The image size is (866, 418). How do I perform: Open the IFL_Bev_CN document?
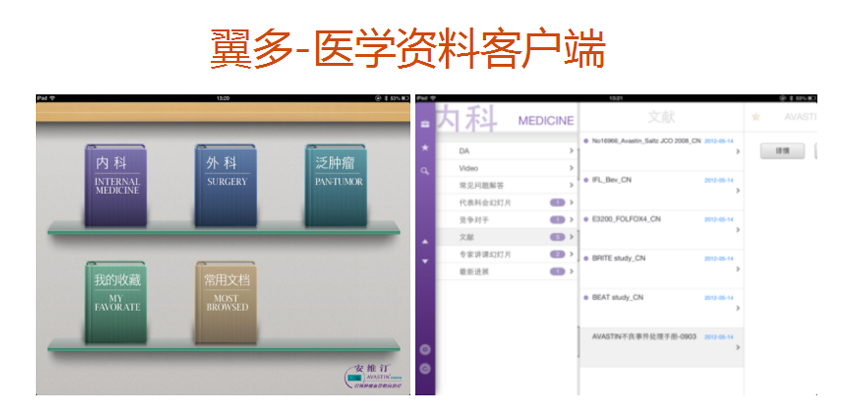coord(661,191)
